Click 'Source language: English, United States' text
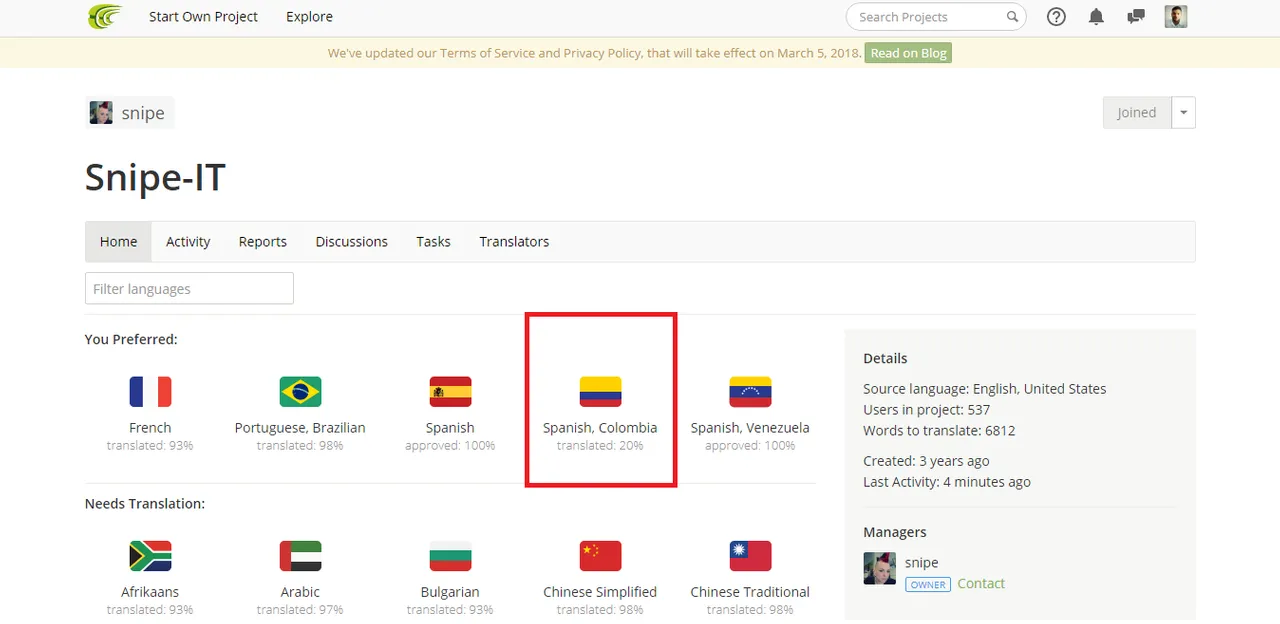 click(985, 389)
